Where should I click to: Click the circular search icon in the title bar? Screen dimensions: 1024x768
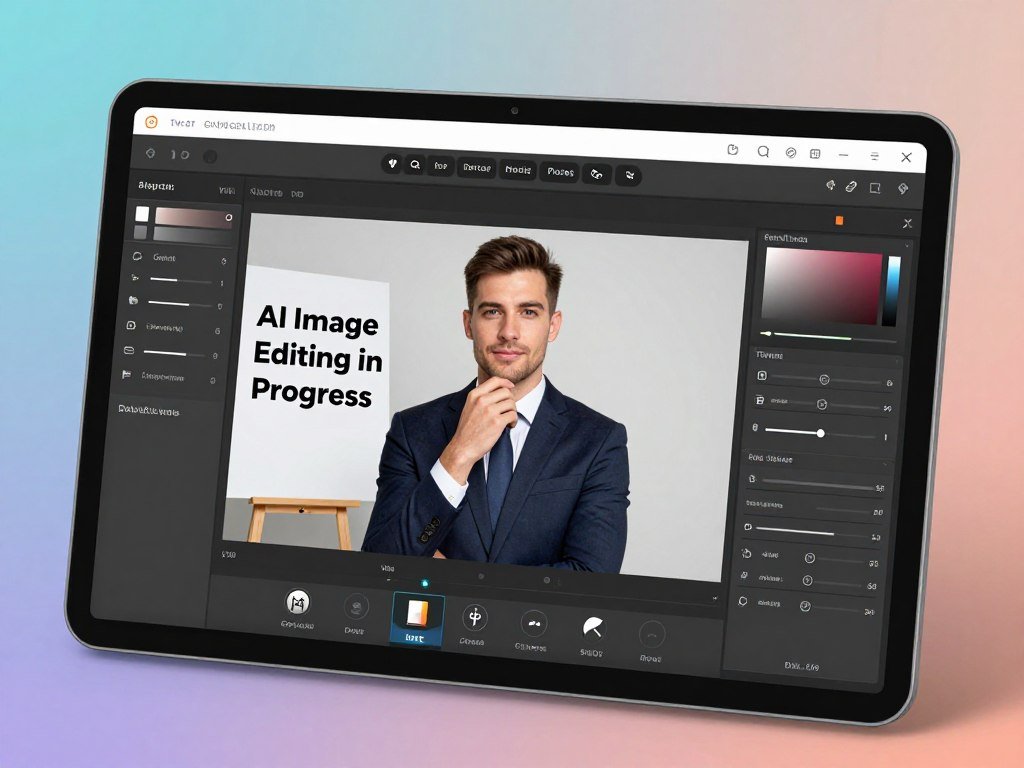763,152
